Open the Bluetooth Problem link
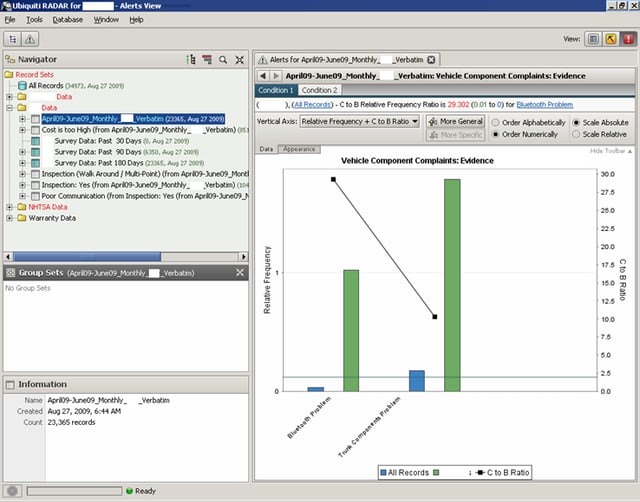The height and width of the screenshot is (502, 640). click(x=547, y=103)
